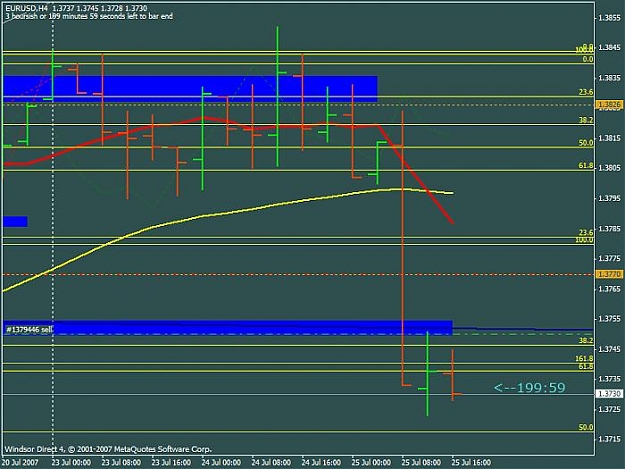Select the orange dashed line at 1.3770
Image resolution: width=625 pixels, height=469 pixels.
298,275
